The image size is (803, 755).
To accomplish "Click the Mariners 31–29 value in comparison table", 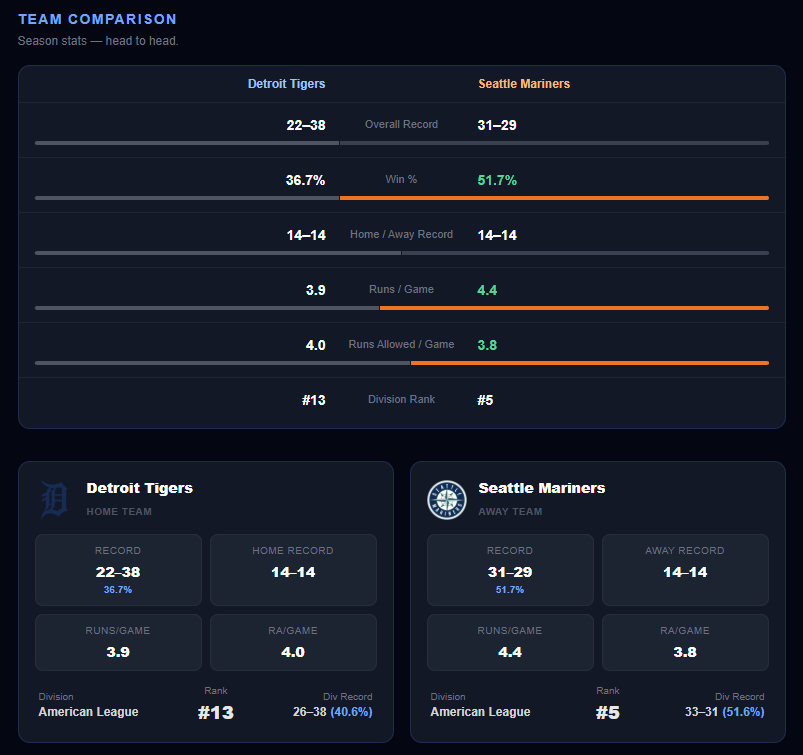I will coord(497,125).
